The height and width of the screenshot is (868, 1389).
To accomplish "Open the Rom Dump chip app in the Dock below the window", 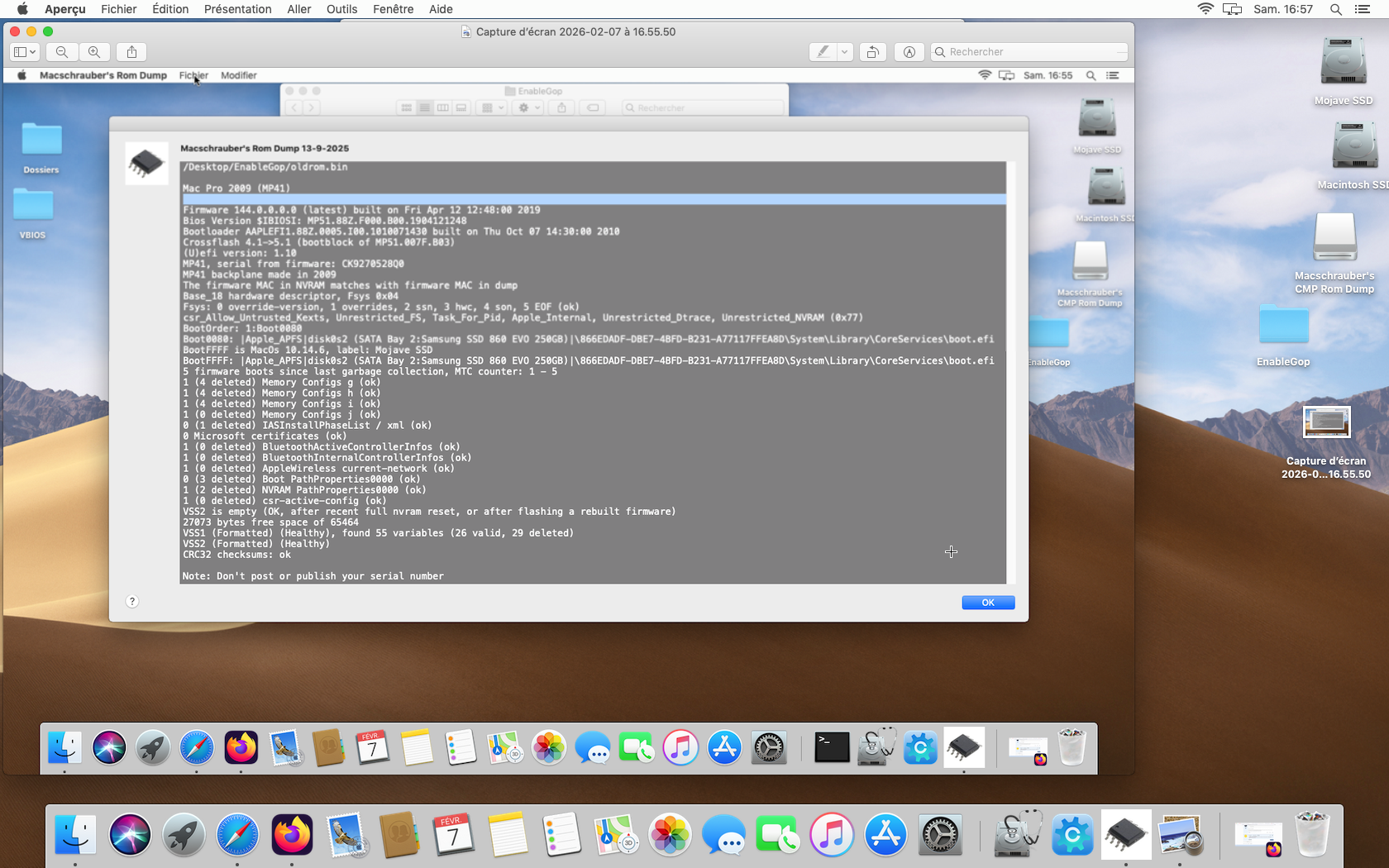I will tap(1126, 834).
